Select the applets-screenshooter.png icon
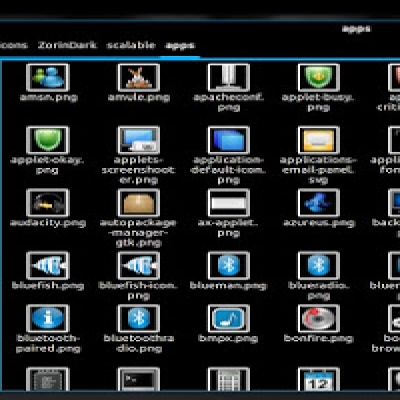 pyautogui.click(x=138, y=140)
